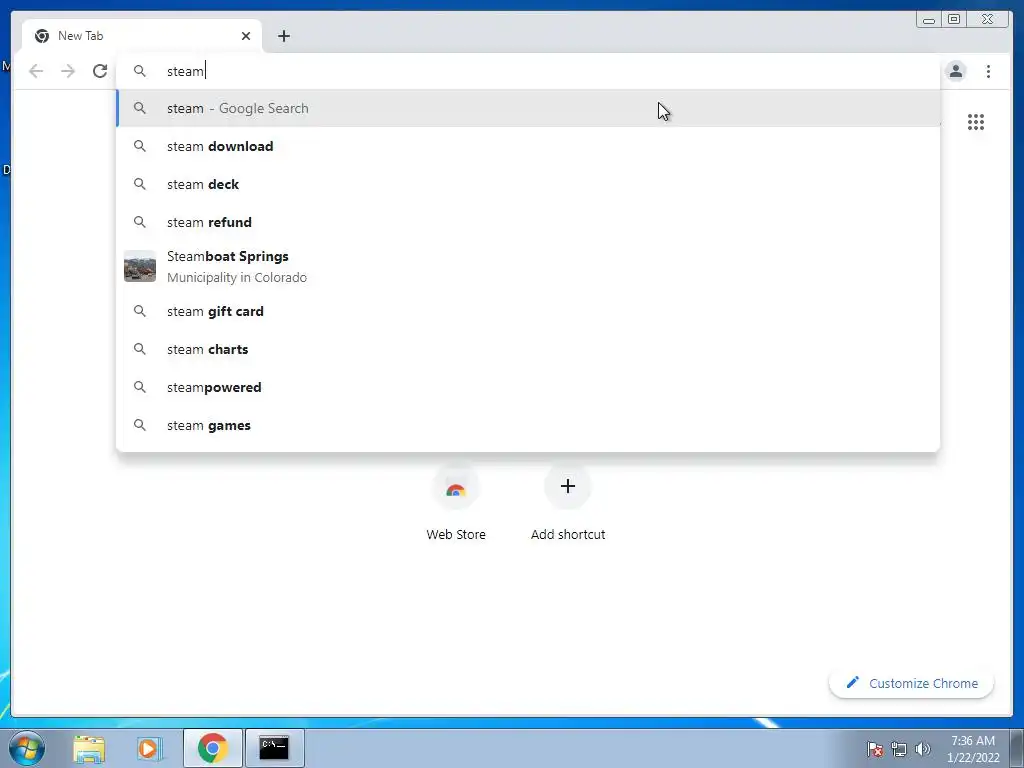
Task: Click the search icon beside 'steam games'
Action: [140, 425]
